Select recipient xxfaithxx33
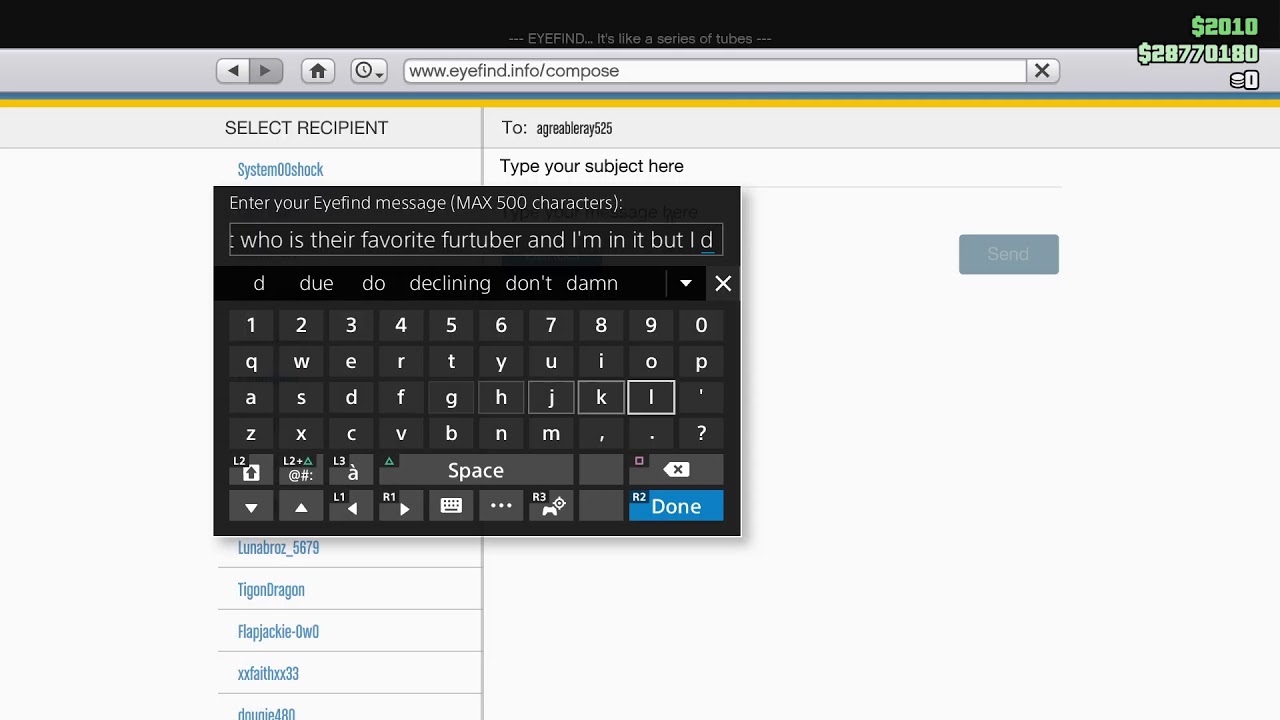This screenshot has width=1280, height=720. pos(268,674)
